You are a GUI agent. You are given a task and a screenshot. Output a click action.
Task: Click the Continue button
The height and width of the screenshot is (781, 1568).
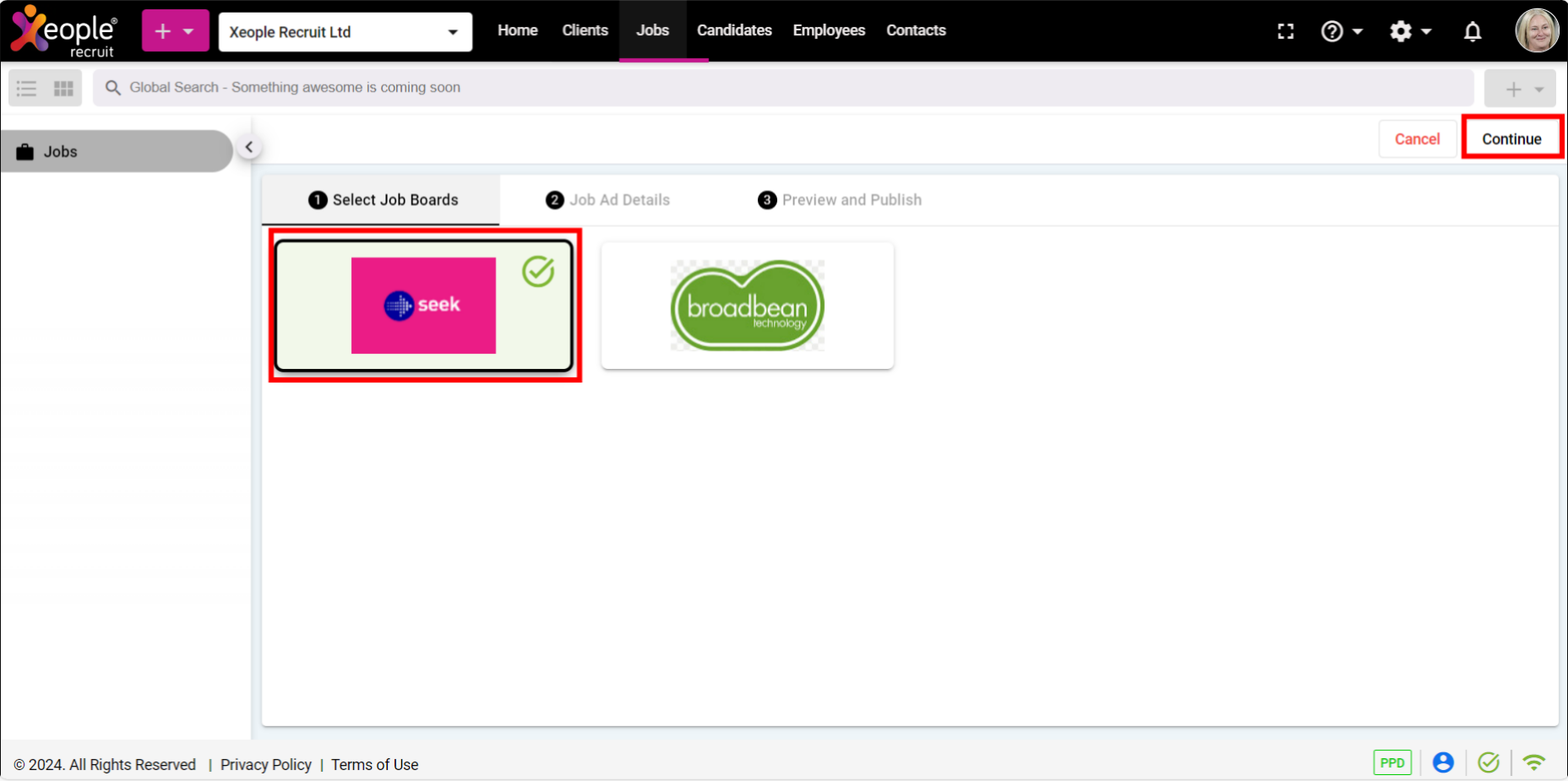point(1511,139)
